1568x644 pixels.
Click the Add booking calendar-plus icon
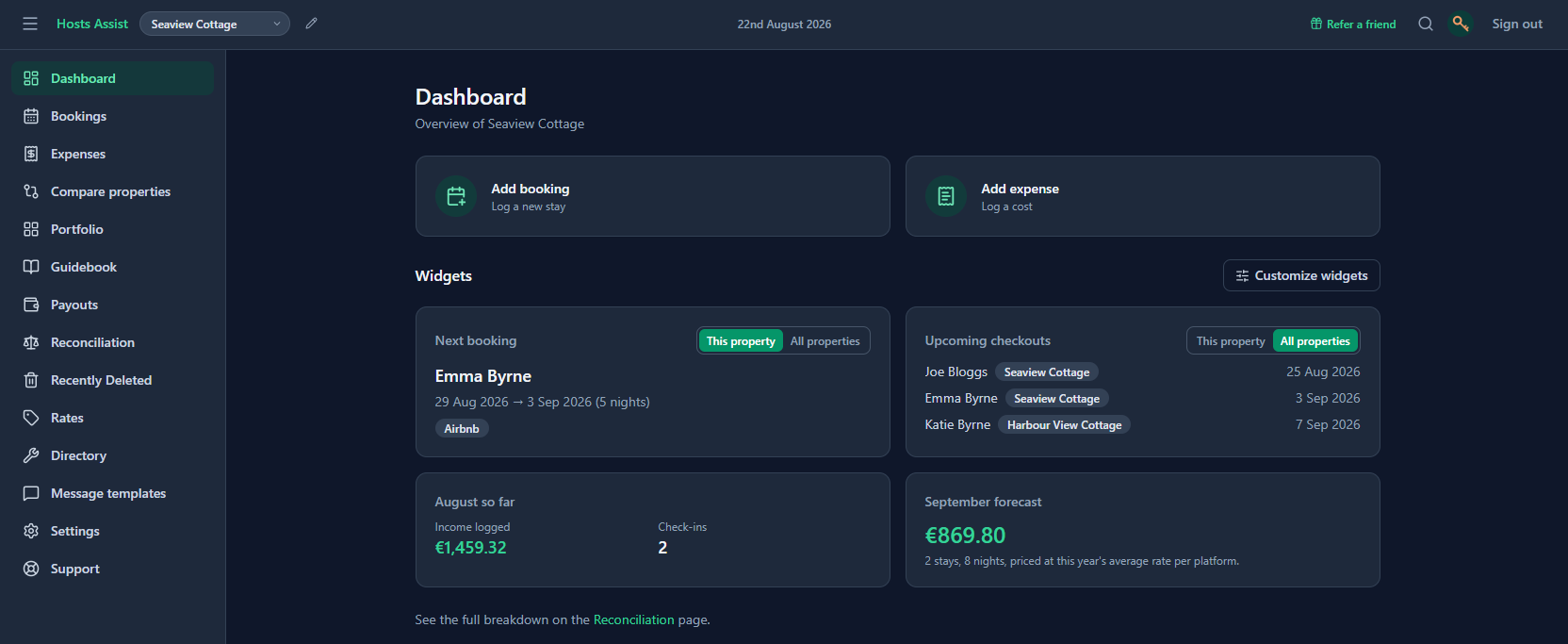tap(456, 196)
